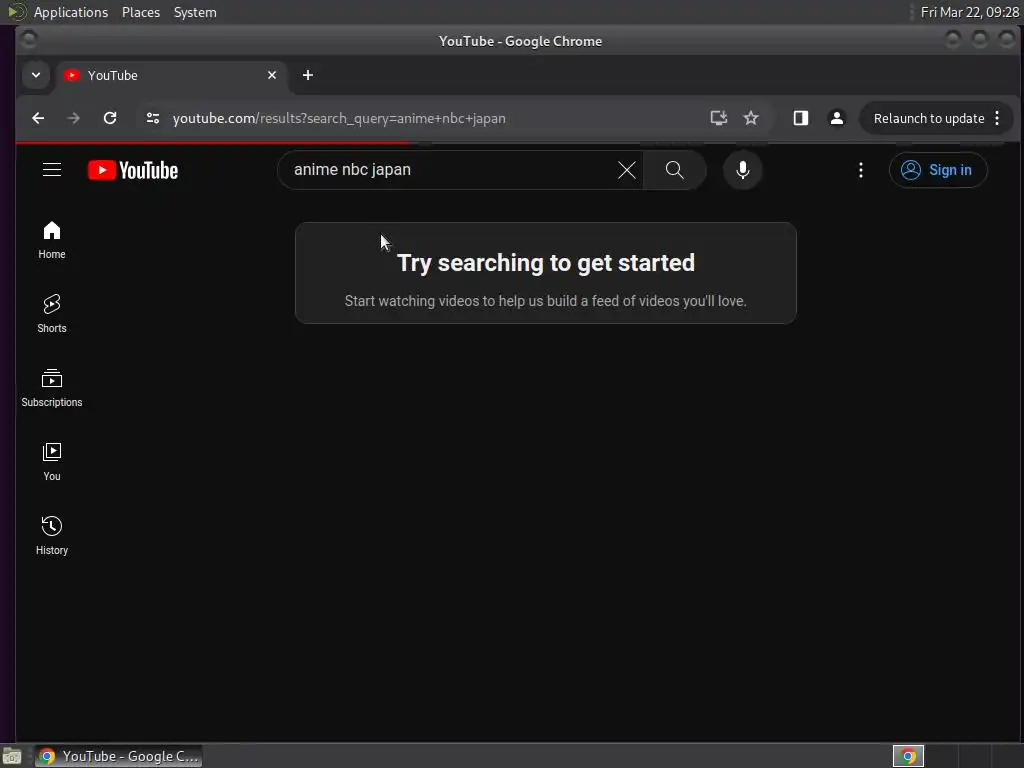Open the YouTube hamburger guide menu
Viewport: 1024px width, 768px height.
pos(52,170)
